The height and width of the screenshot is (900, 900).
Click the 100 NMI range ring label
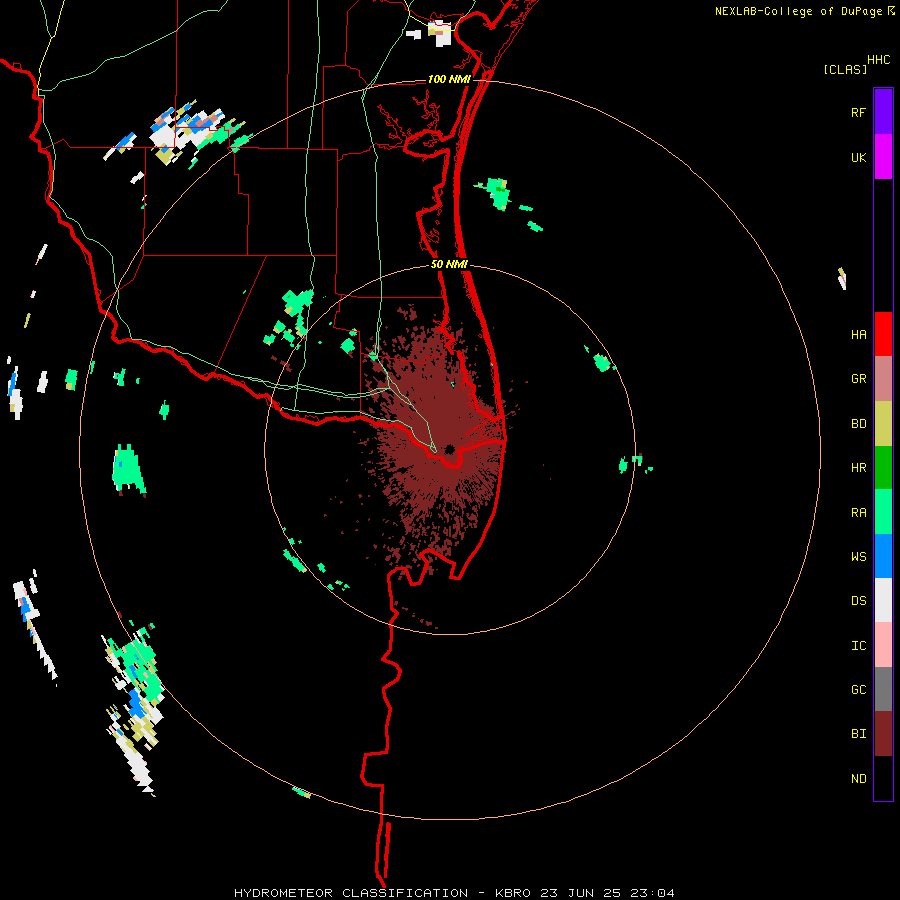pos(449,79)
